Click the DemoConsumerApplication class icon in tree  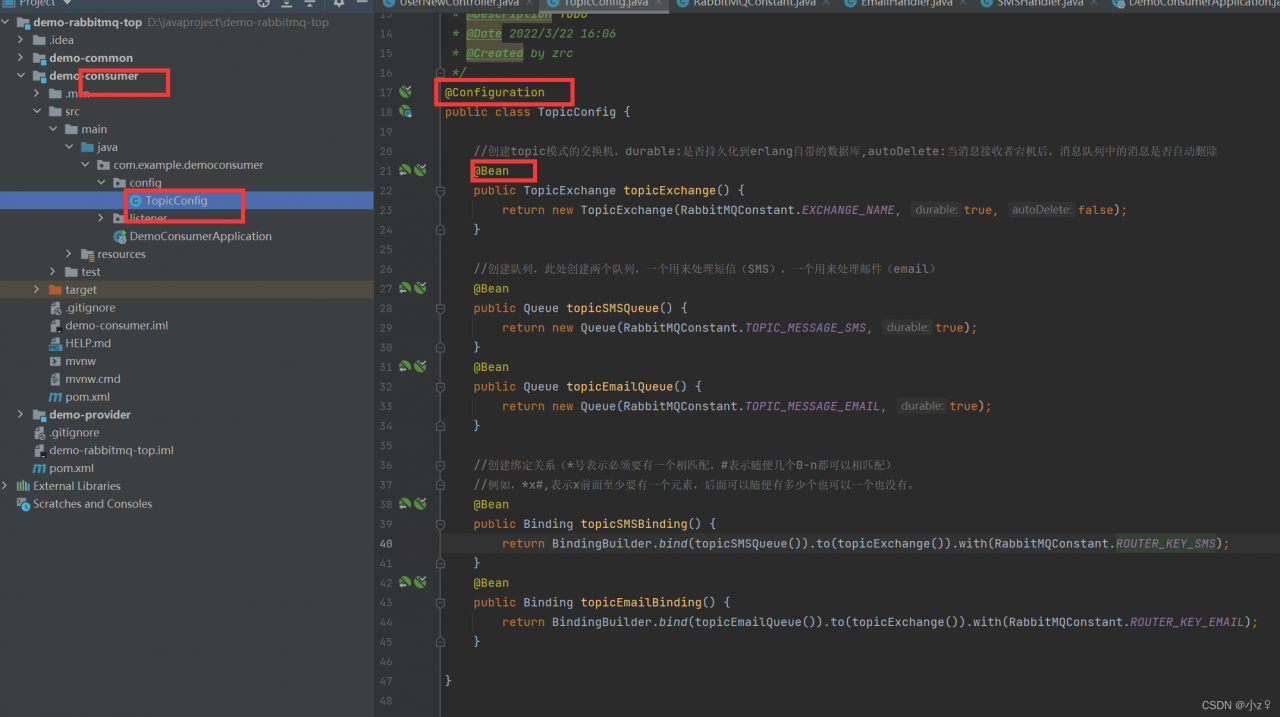pyautogui.click(x=120, y=236)
